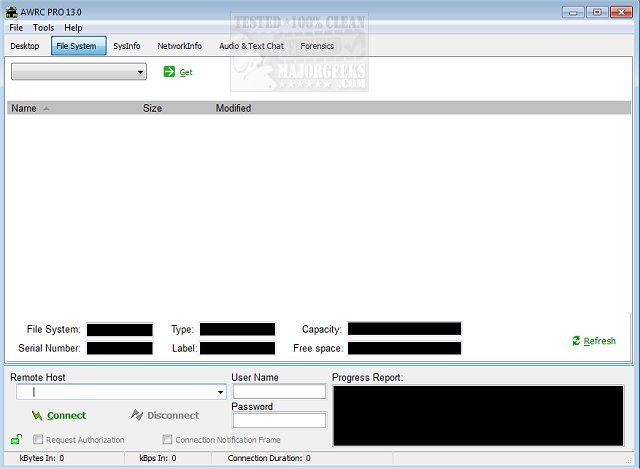Sort the list by Name column

pos(24,108)
